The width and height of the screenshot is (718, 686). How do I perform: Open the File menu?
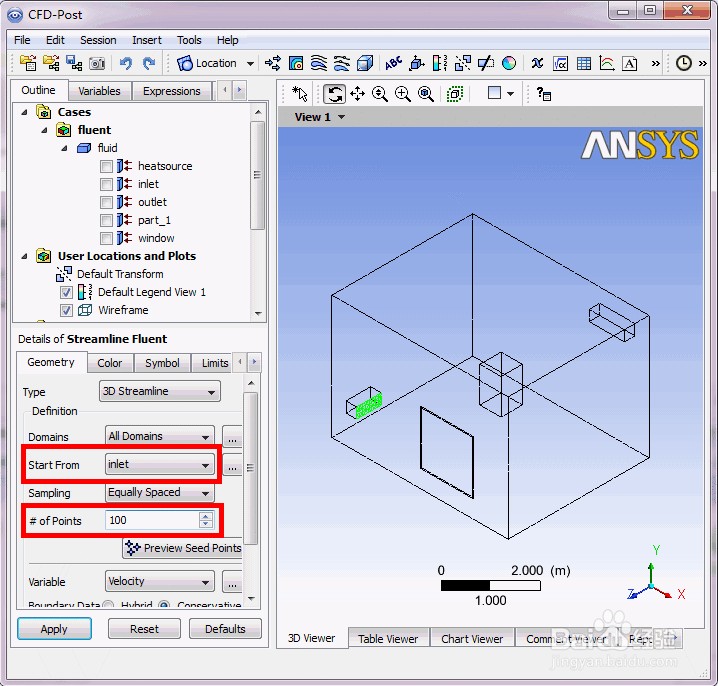point(22,40)
